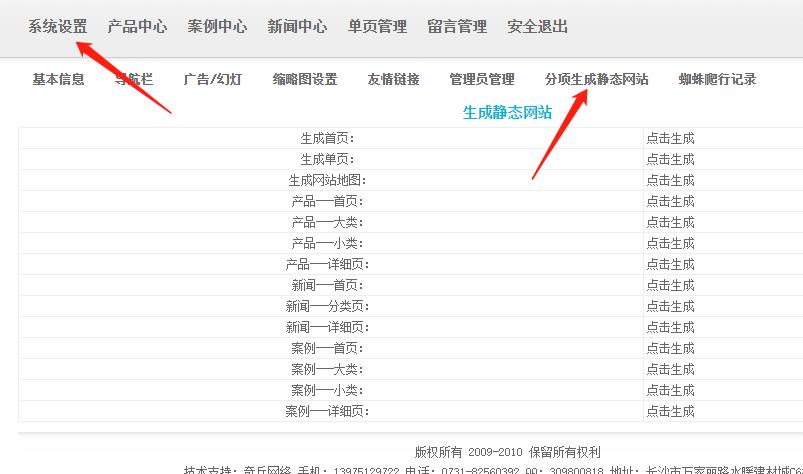Open the 案例中心 section
This screenshot has height=474, width=803.
[x=217, y=27]
